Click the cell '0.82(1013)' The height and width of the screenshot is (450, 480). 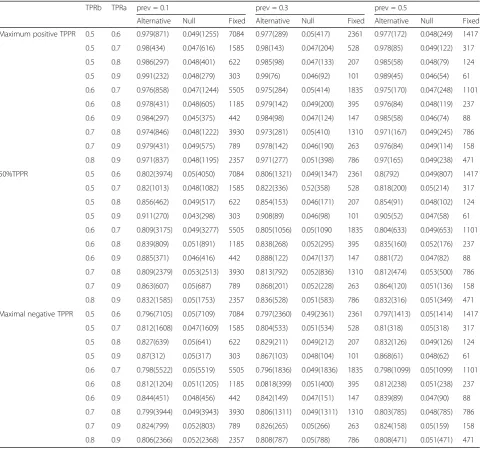pos(153,188)
